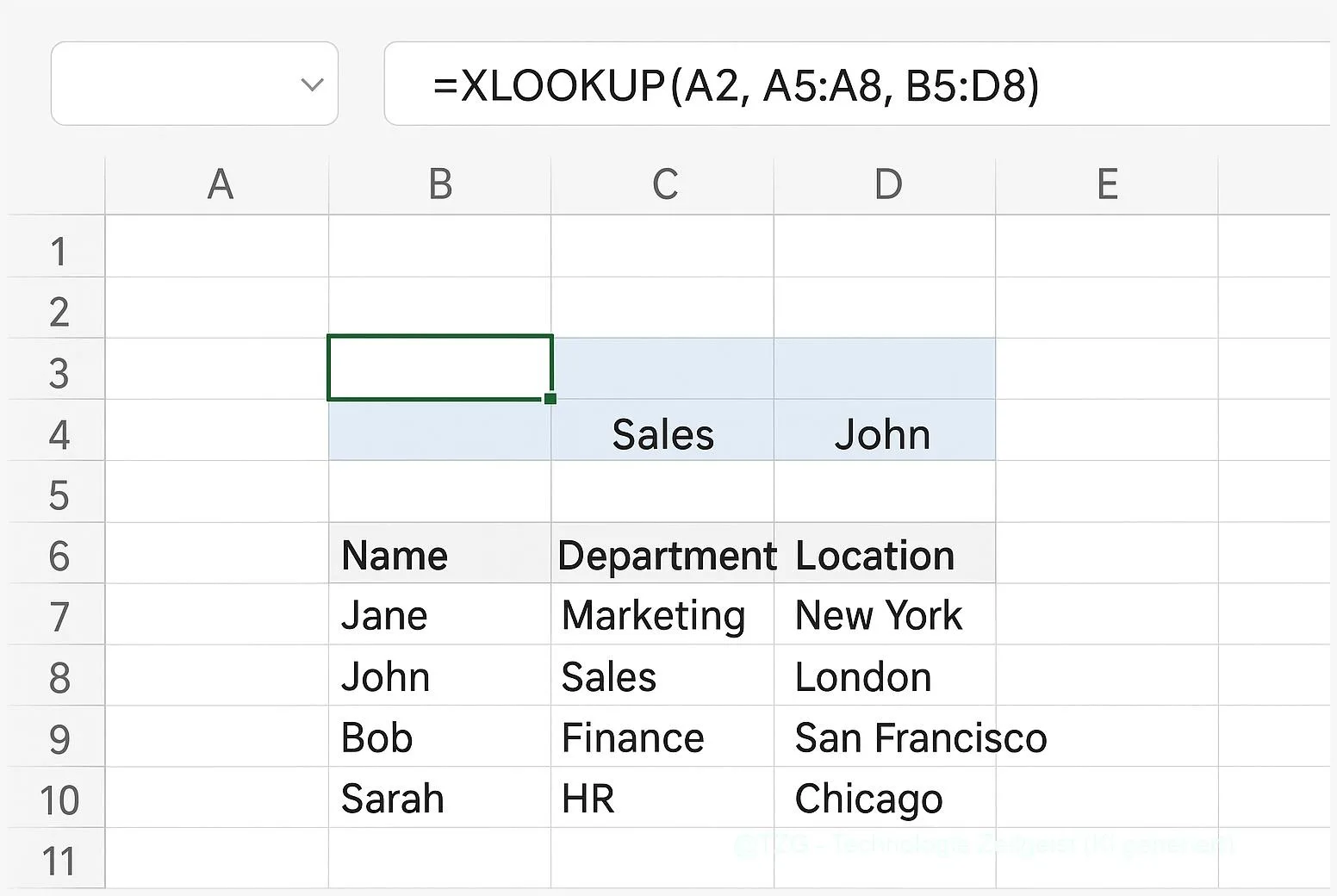
Task: Select column A header
Action: pos(220,184)
